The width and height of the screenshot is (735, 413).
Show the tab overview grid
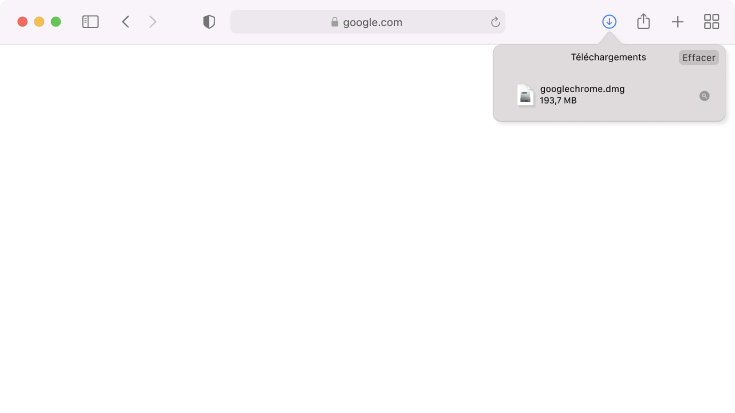coord(711,22)
